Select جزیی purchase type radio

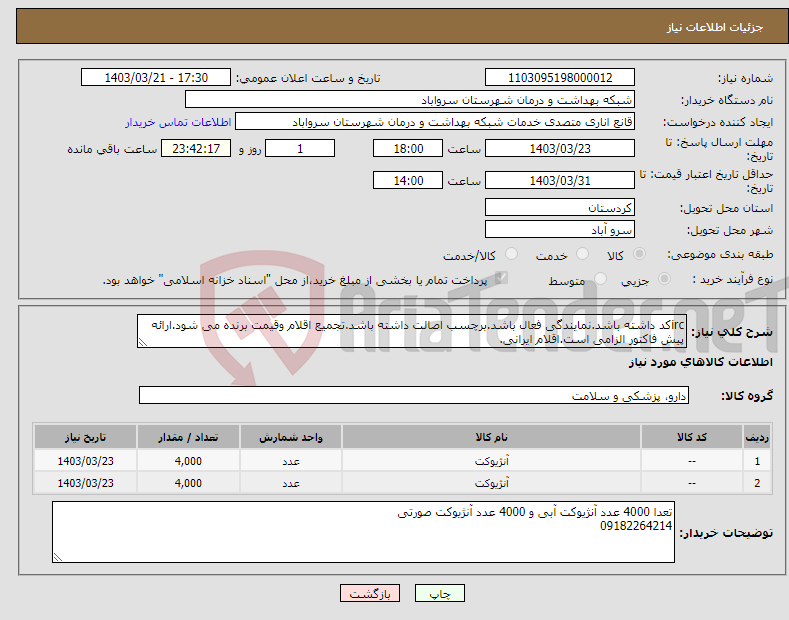pos(664,278)
